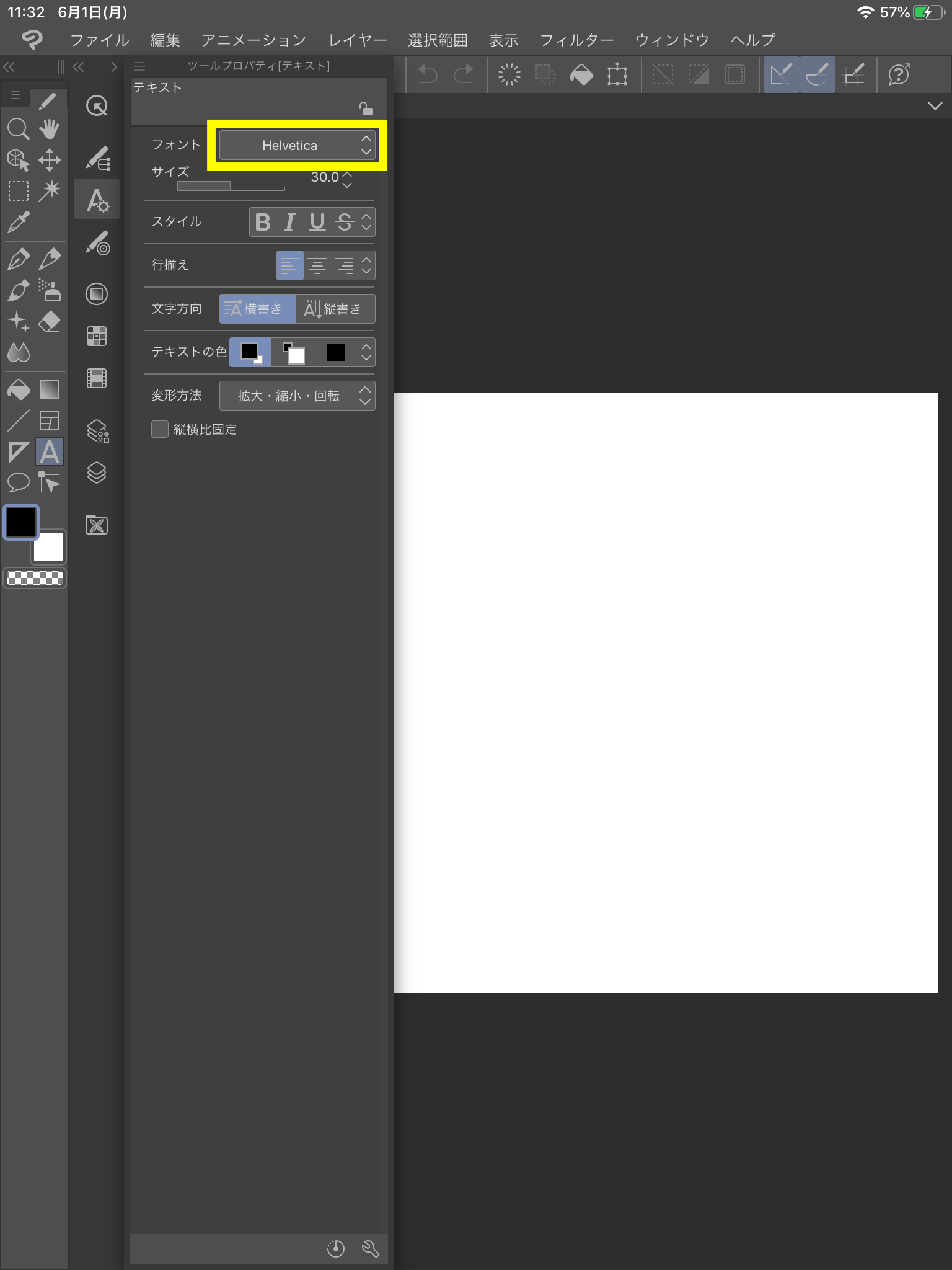Select the Blend fingertip tool

coord(18,352)
